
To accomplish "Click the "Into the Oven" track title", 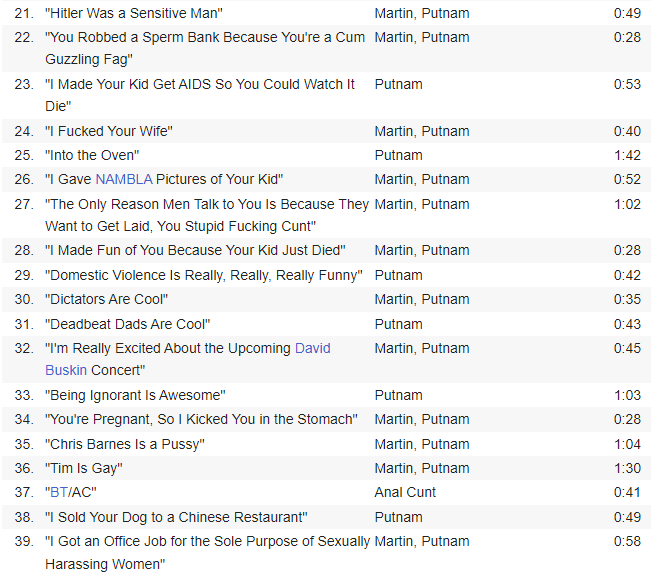I will [92, 155].
